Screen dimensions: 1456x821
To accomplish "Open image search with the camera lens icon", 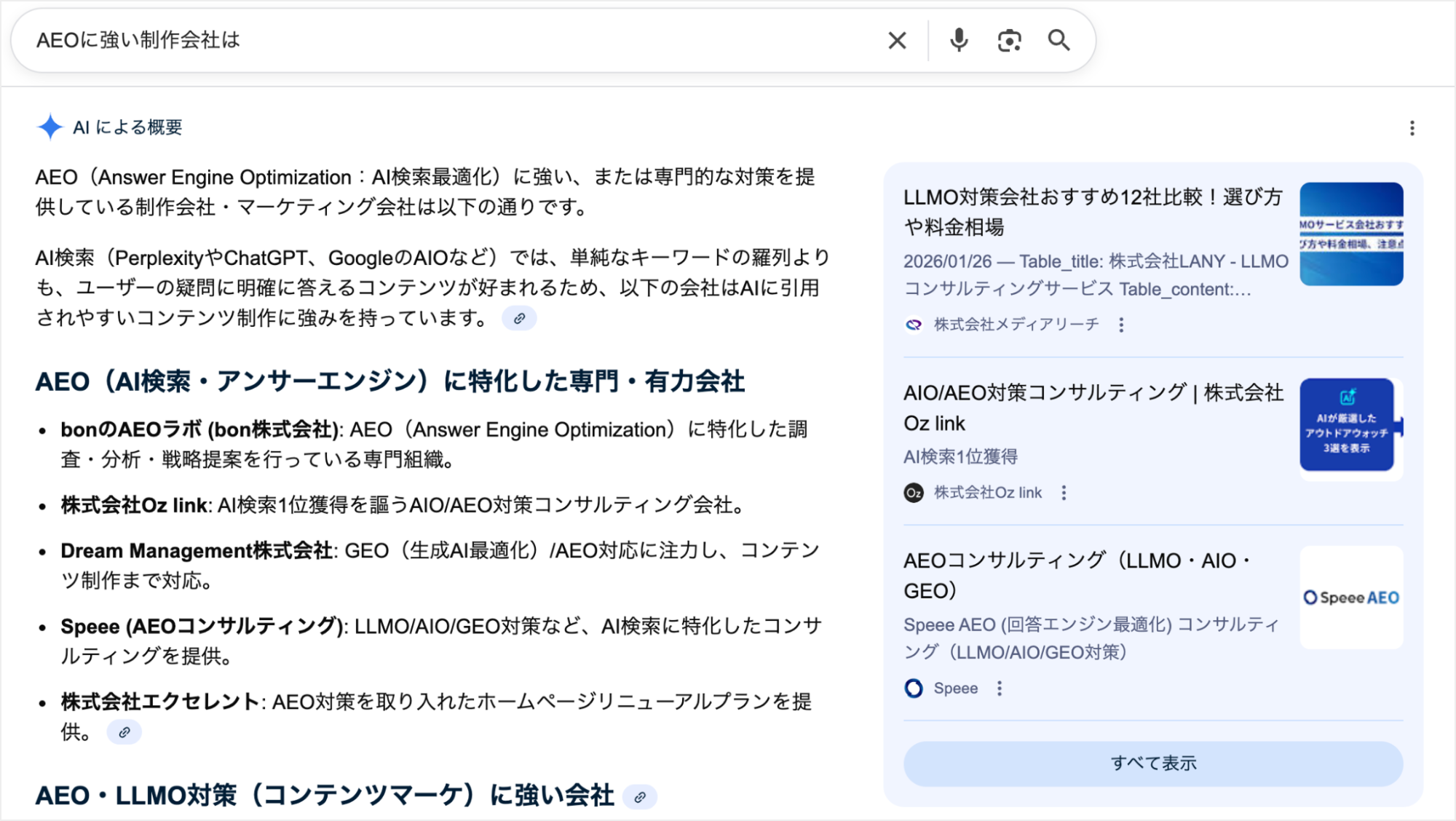I will pyautogui.click(x=1009, y=41).
